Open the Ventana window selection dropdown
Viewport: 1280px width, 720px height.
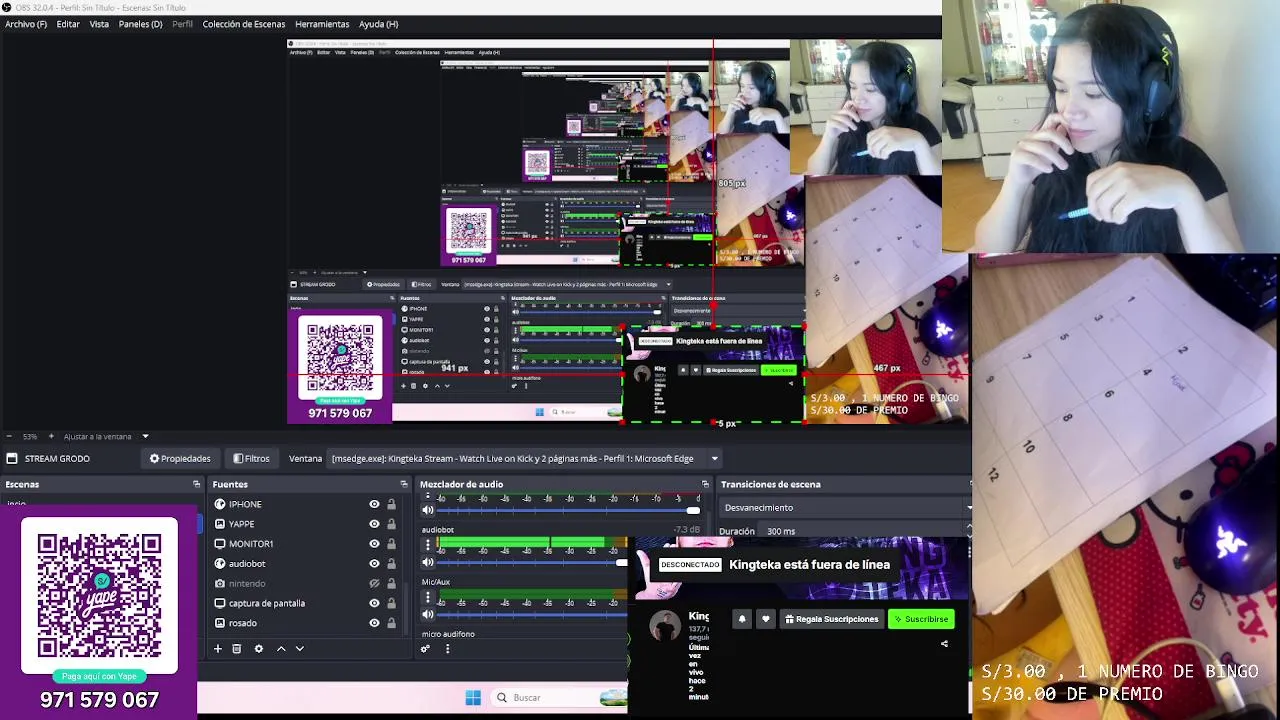[524, 458]
